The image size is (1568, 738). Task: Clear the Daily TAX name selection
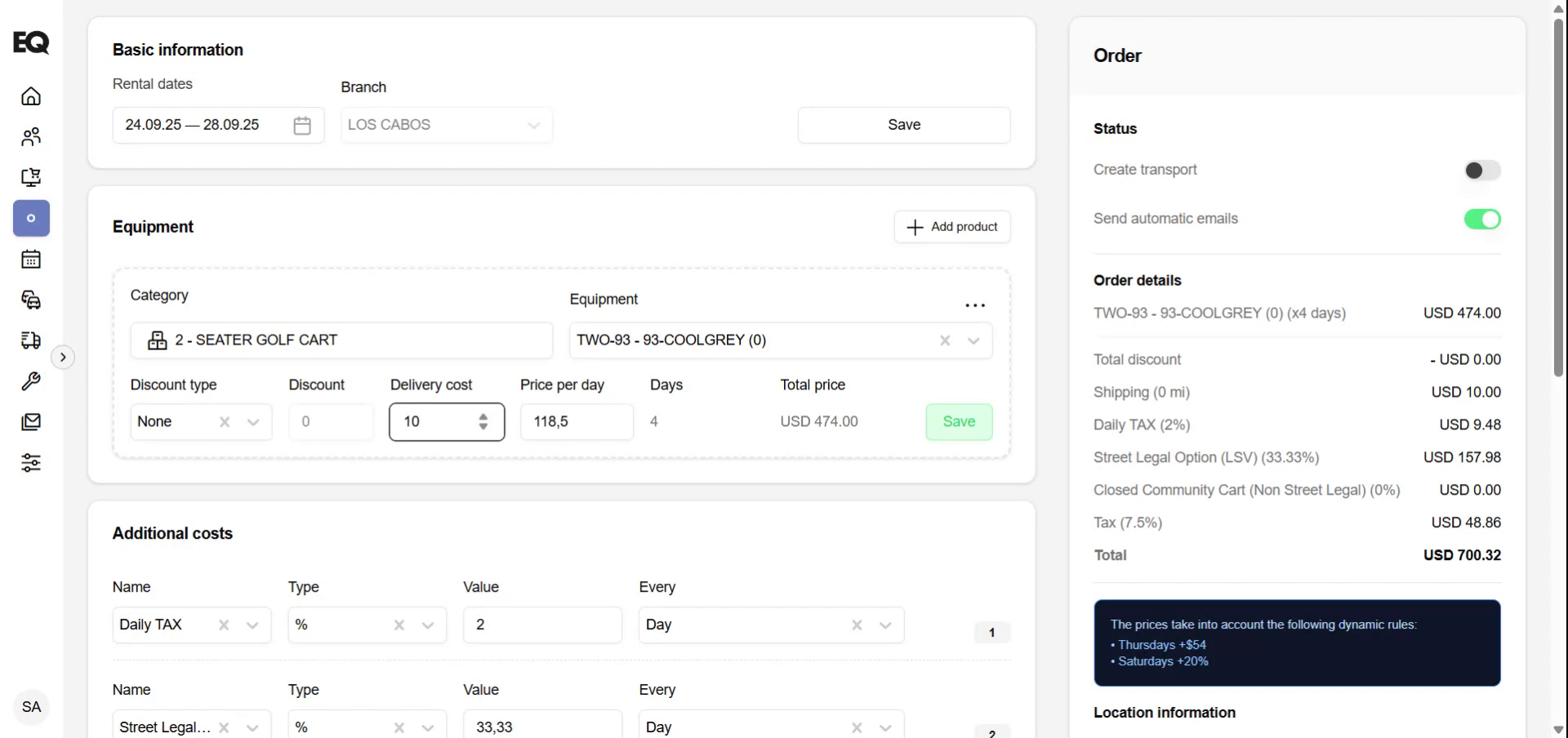coord(224,625)
